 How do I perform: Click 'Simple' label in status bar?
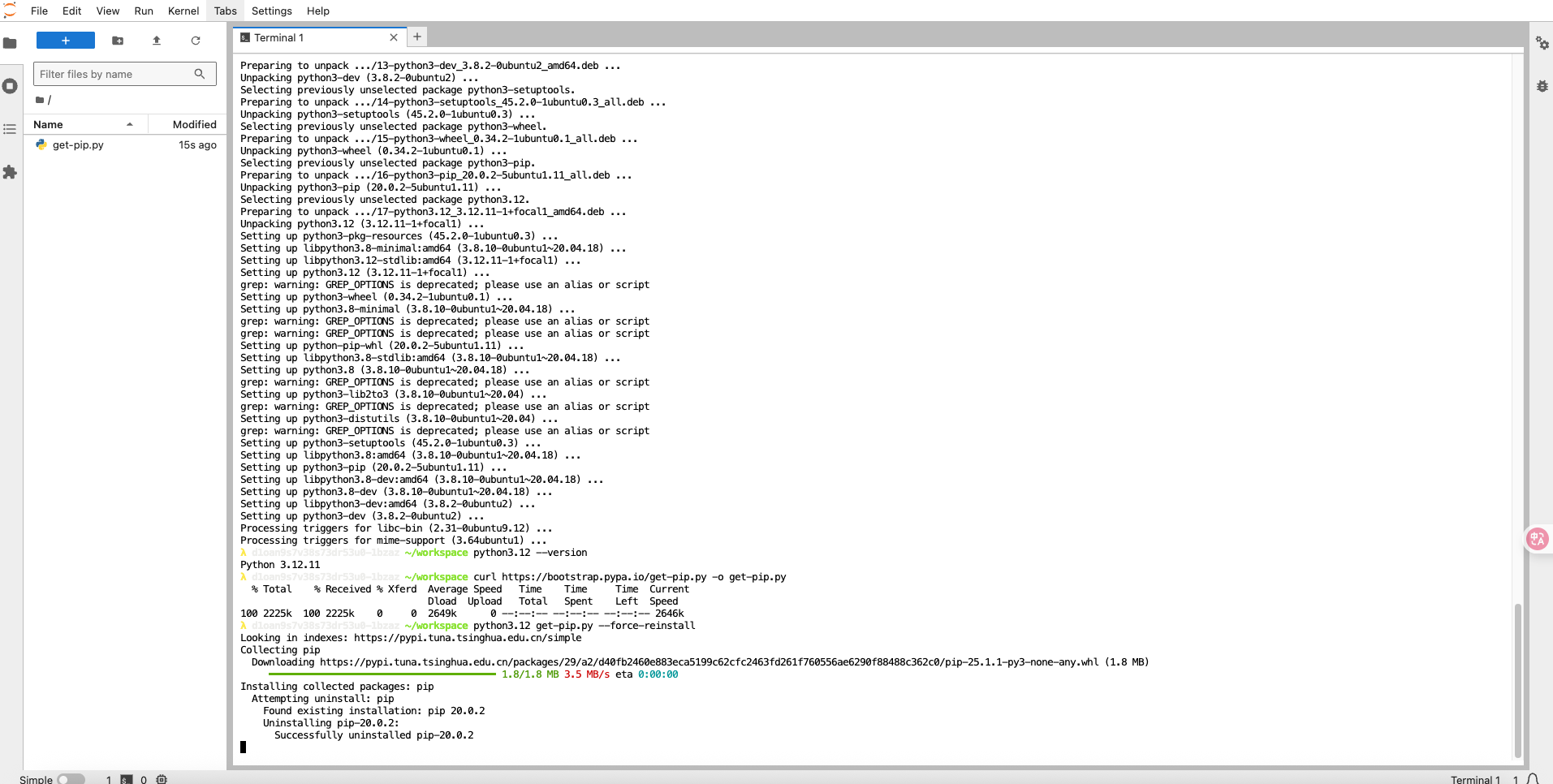[36, 779]
